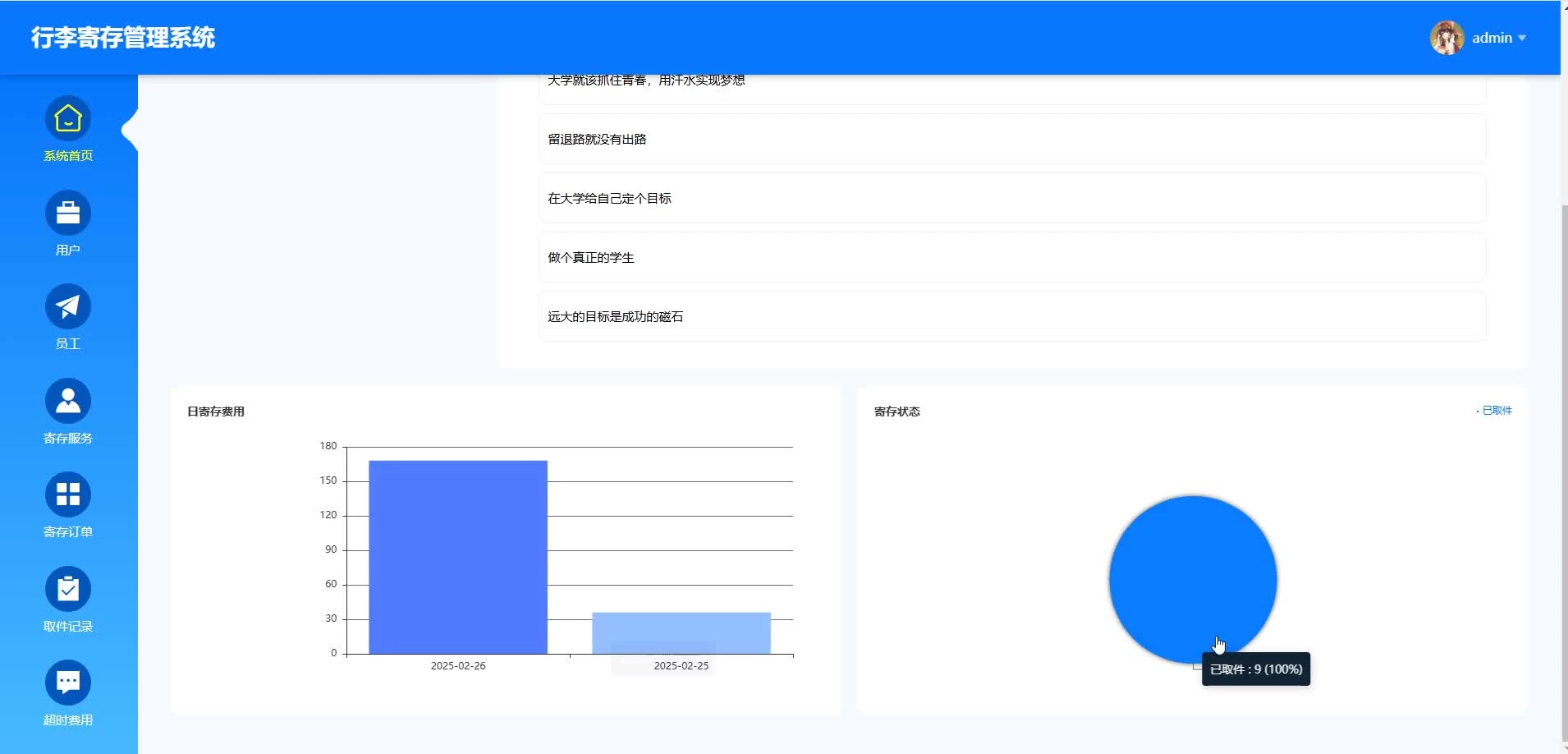Open the 用户 menu label
Screen dimensions: 1568x754
pyautogui.click(x=68, y=251)
